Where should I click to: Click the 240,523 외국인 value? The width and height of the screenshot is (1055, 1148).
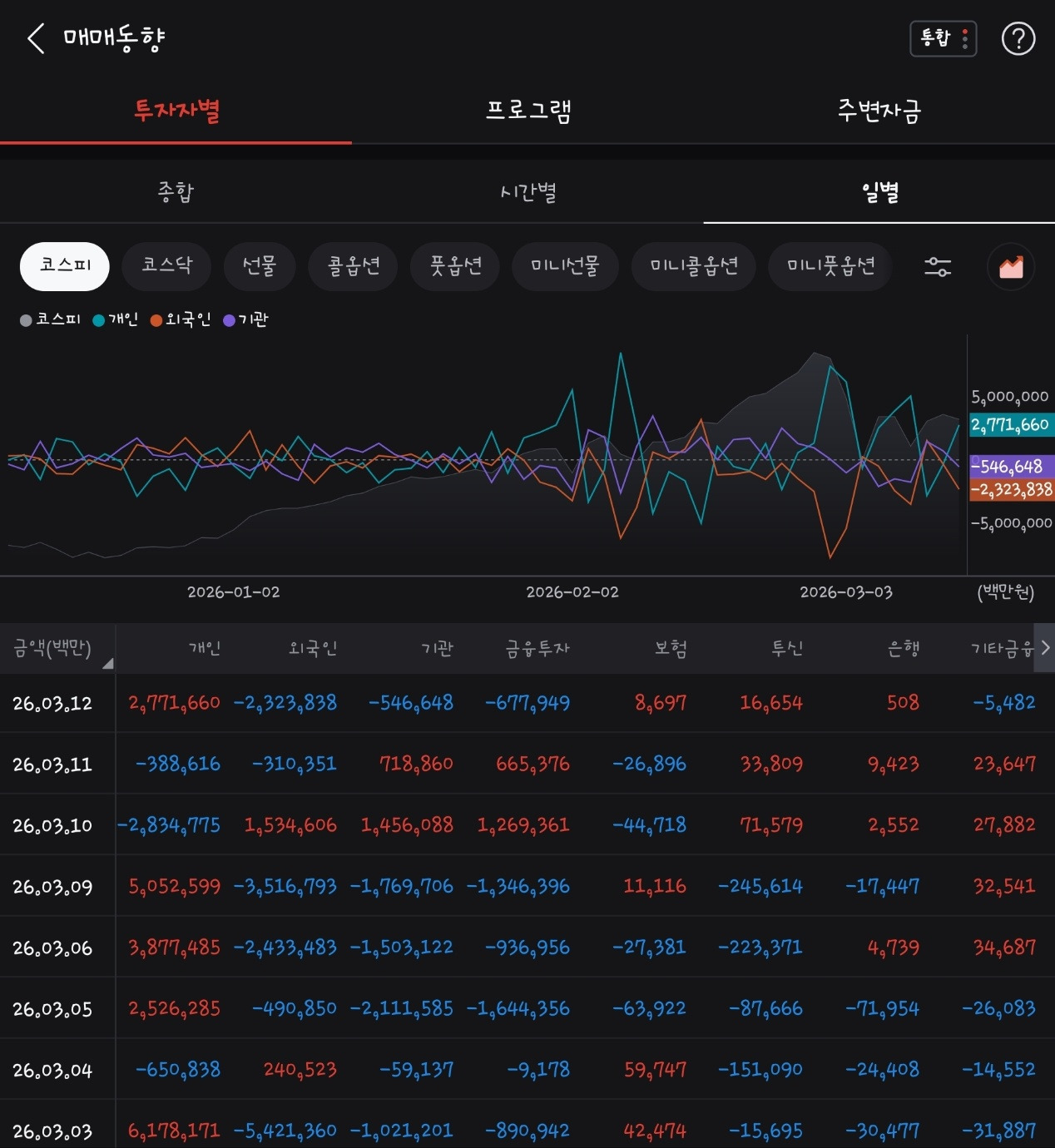pos(300,1070)
